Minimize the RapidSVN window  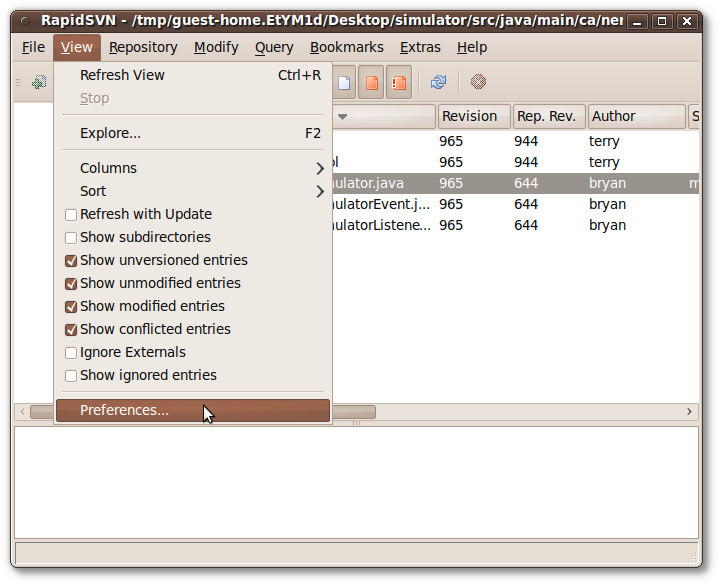(637, 21)
